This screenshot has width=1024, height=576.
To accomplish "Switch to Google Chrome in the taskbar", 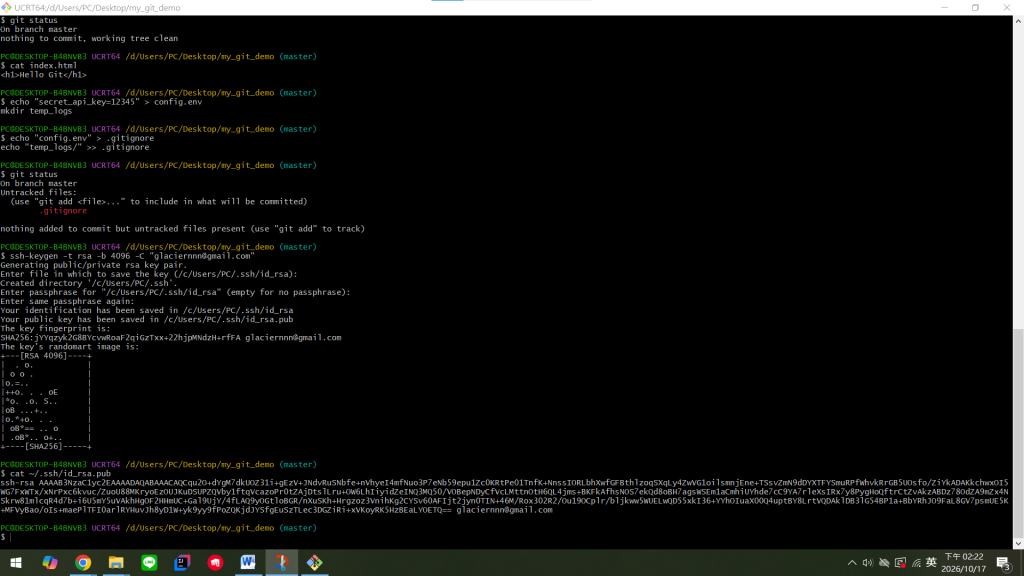I will pyautogui.click(x=83, y=562).
